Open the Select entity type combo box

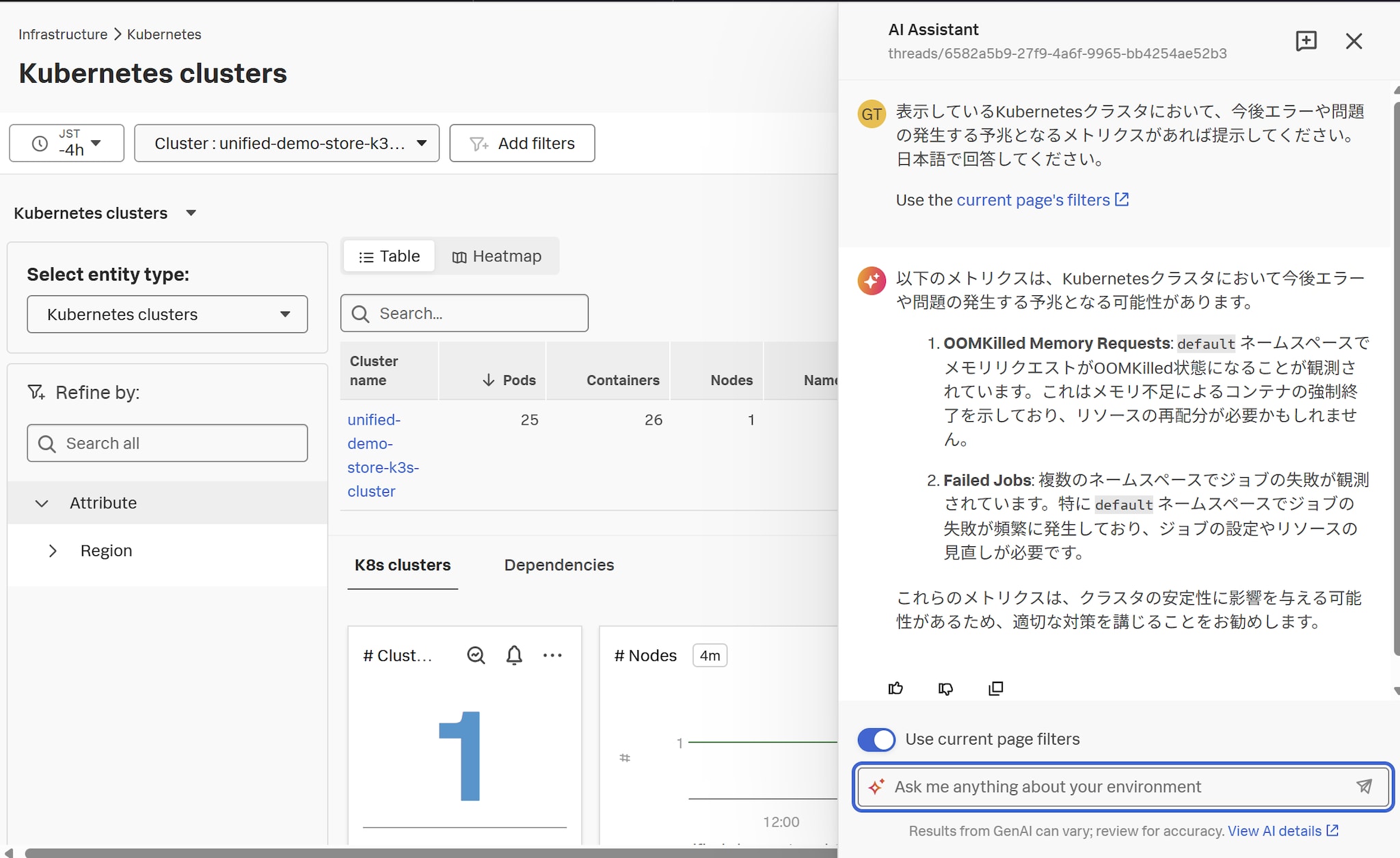(167, 314)
